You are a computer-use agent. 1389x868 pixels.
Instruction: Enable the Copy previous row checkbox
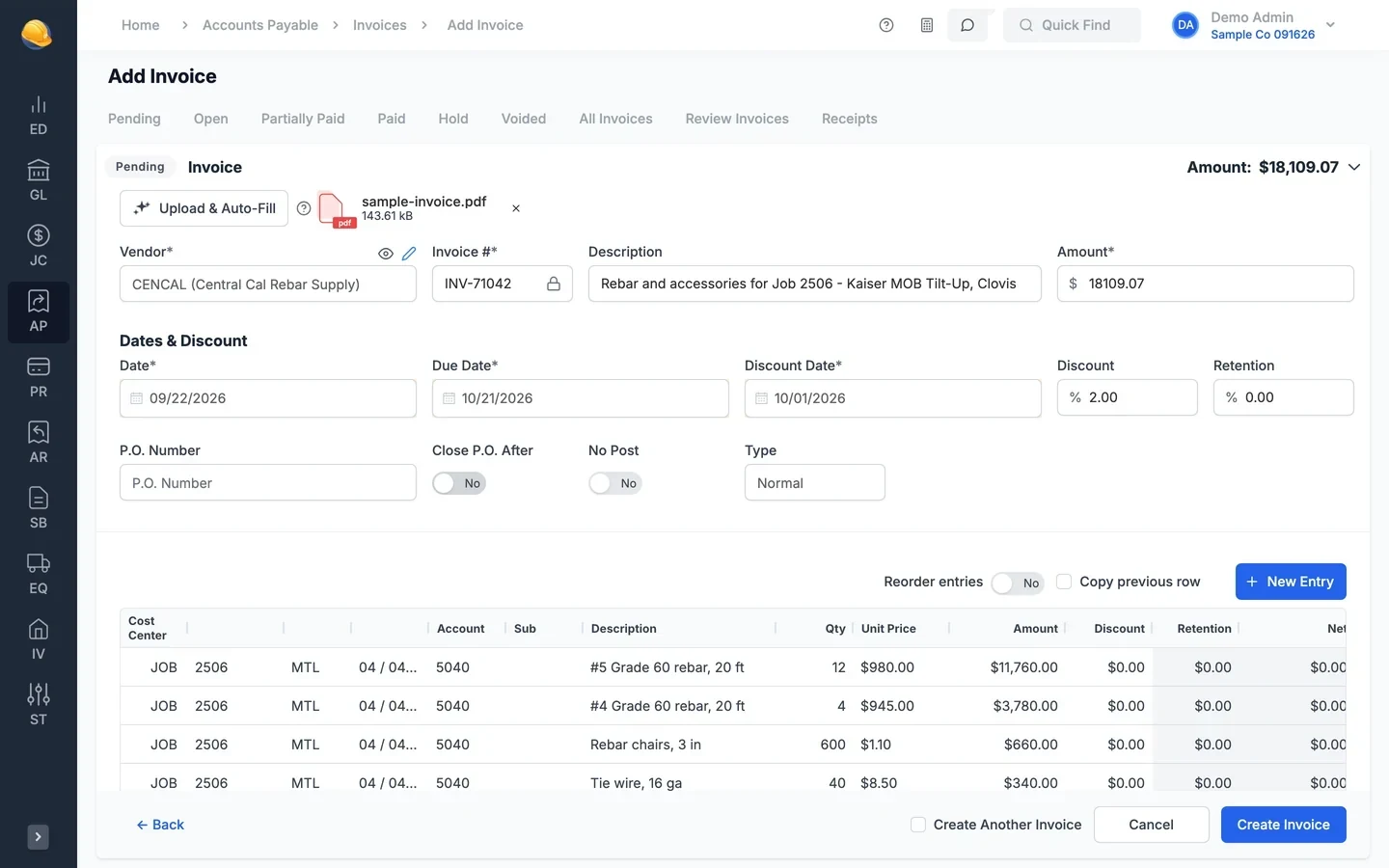tap(1064, 582)
